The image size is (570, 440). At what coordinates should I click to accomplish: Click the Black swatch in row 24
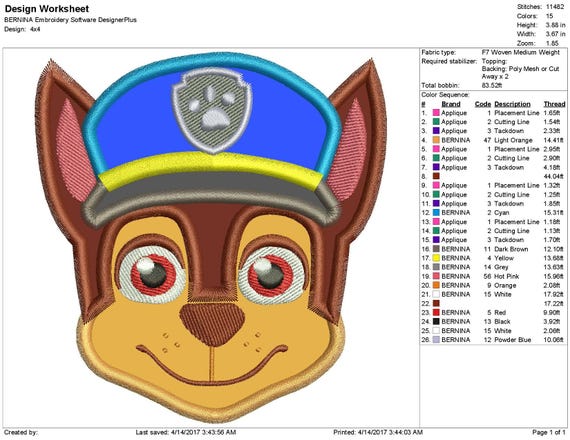point(436,321)
